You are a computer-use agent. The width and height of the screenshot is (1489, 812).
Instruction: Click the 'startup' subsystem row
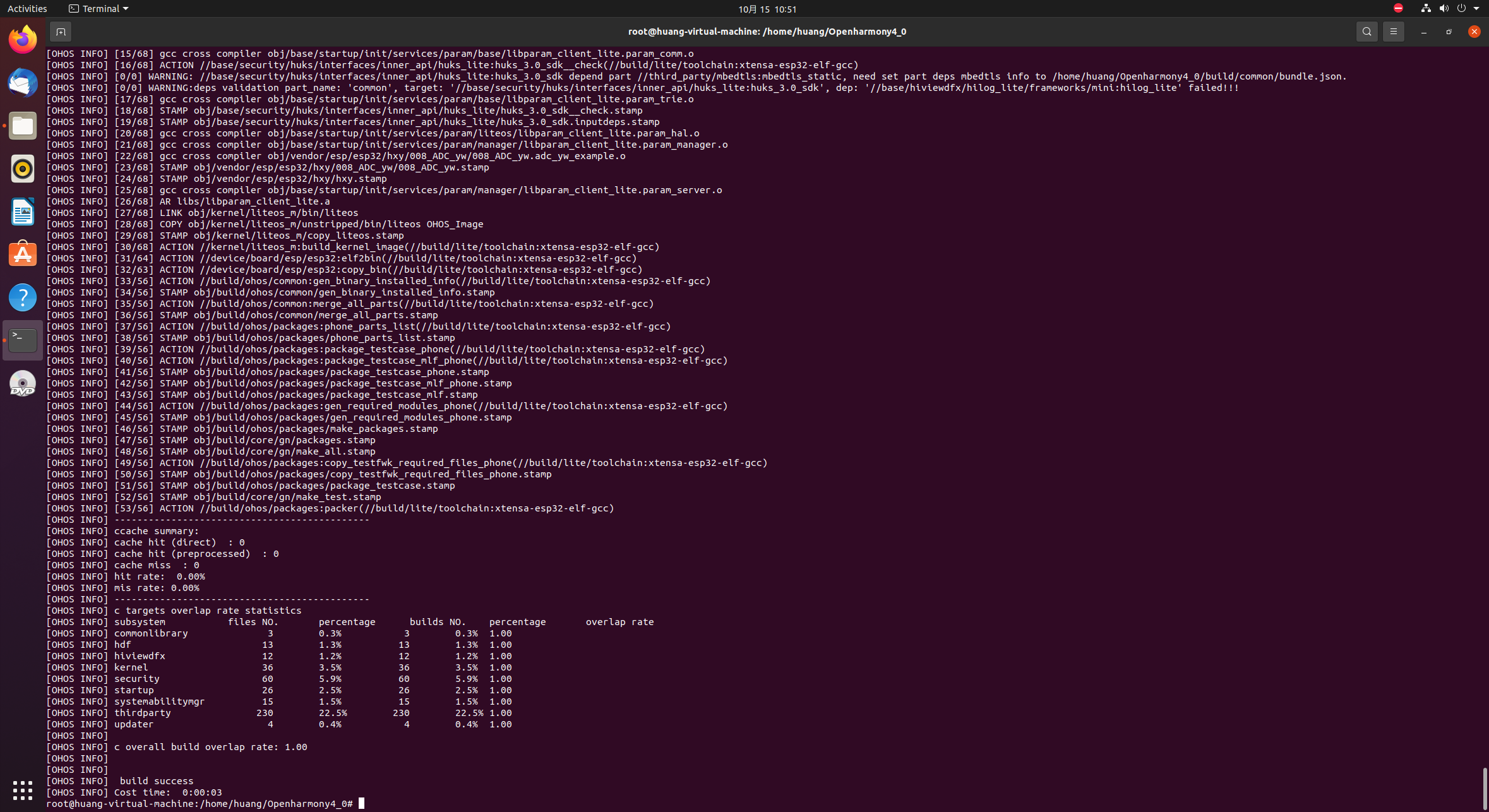coord(279,690)
